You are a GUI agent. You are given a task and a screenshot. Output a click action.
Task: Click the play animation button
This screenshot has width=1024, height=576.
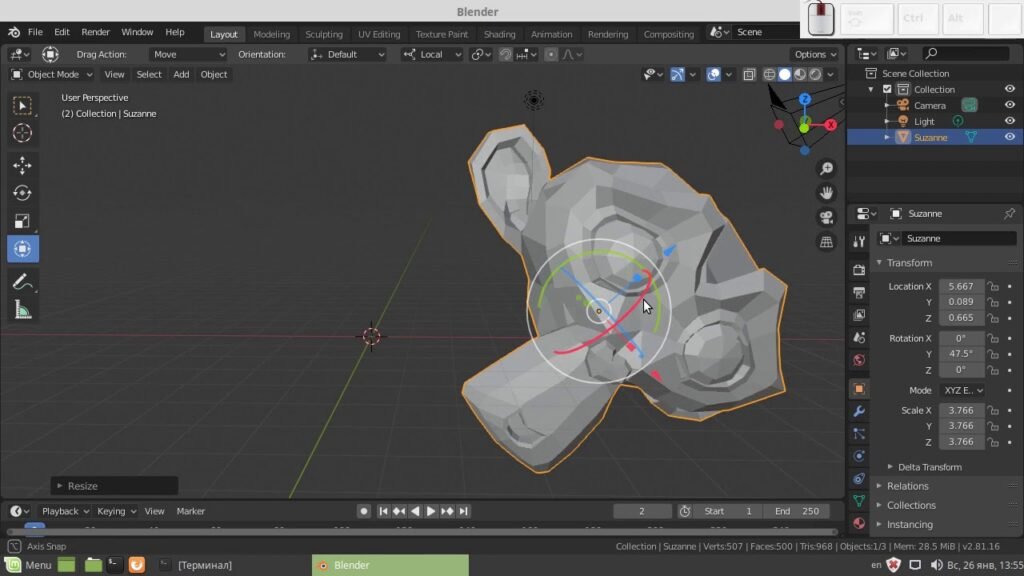tap(430, 511)
